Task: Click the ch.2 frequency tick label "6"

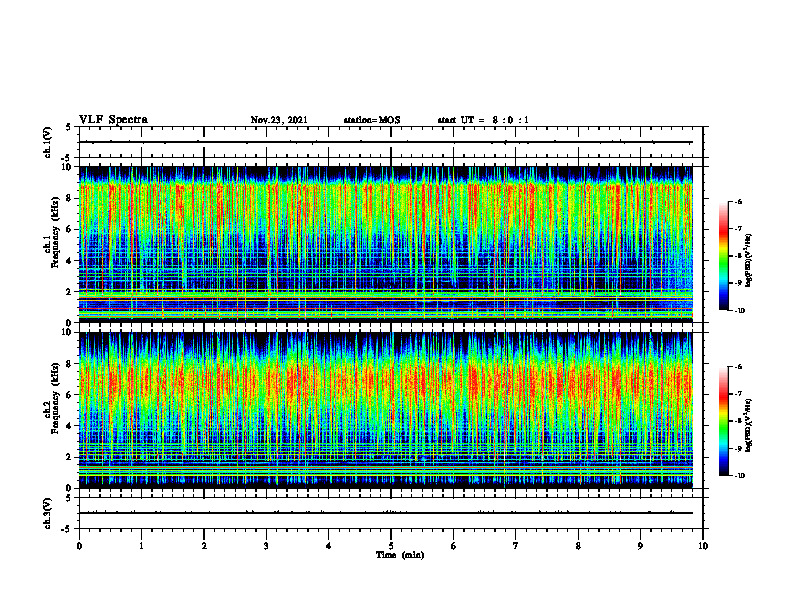Action: pyautogui.click(x=69, y=395)
